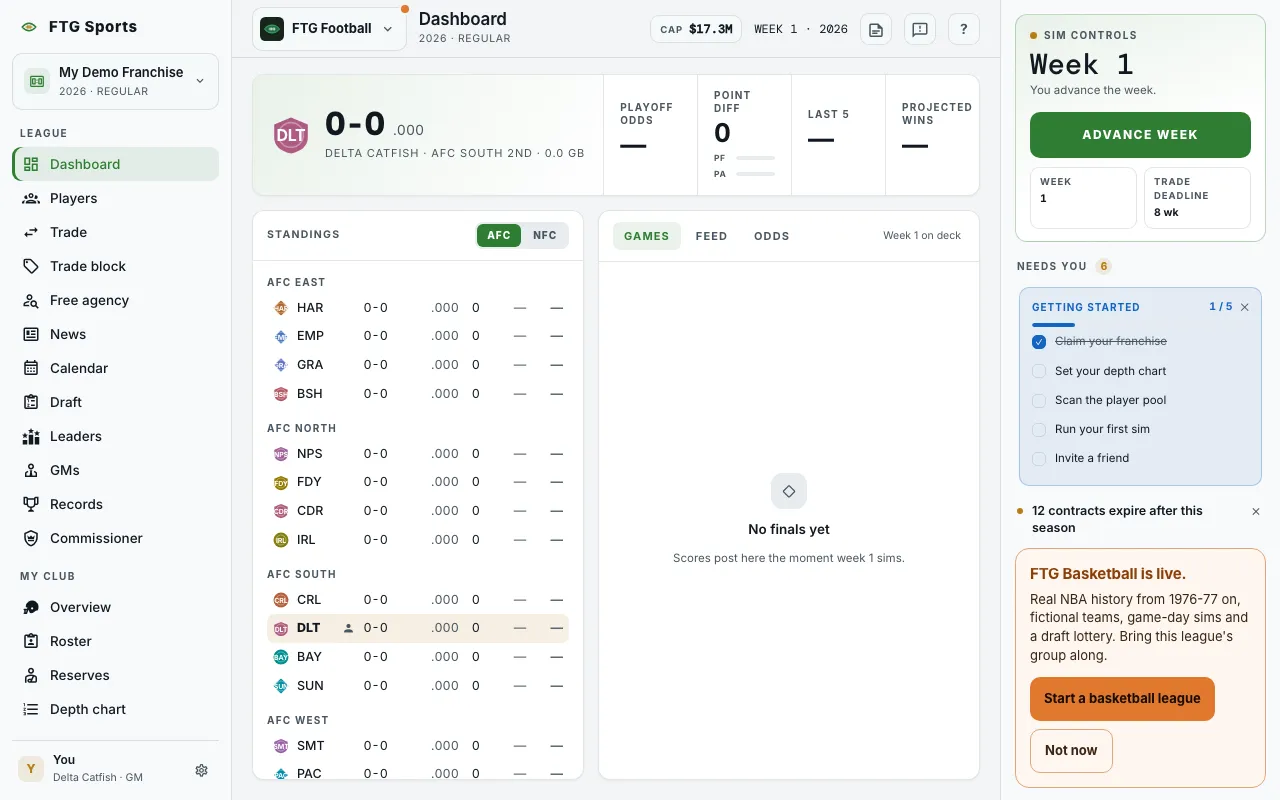Screen dimensions: 1280x800
Task: Dismiss the contracts expire notice
Action: click(1256, 511)
